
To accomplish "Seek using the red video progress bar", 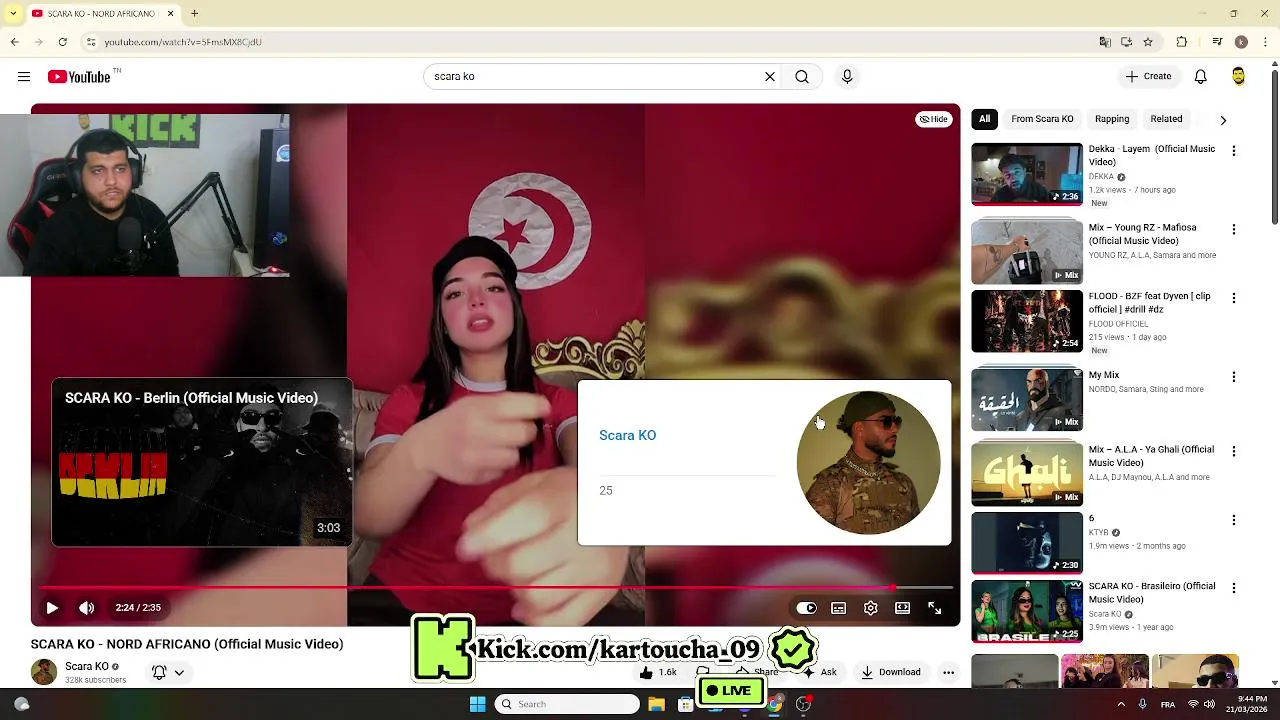I will [x=496, y=588].
